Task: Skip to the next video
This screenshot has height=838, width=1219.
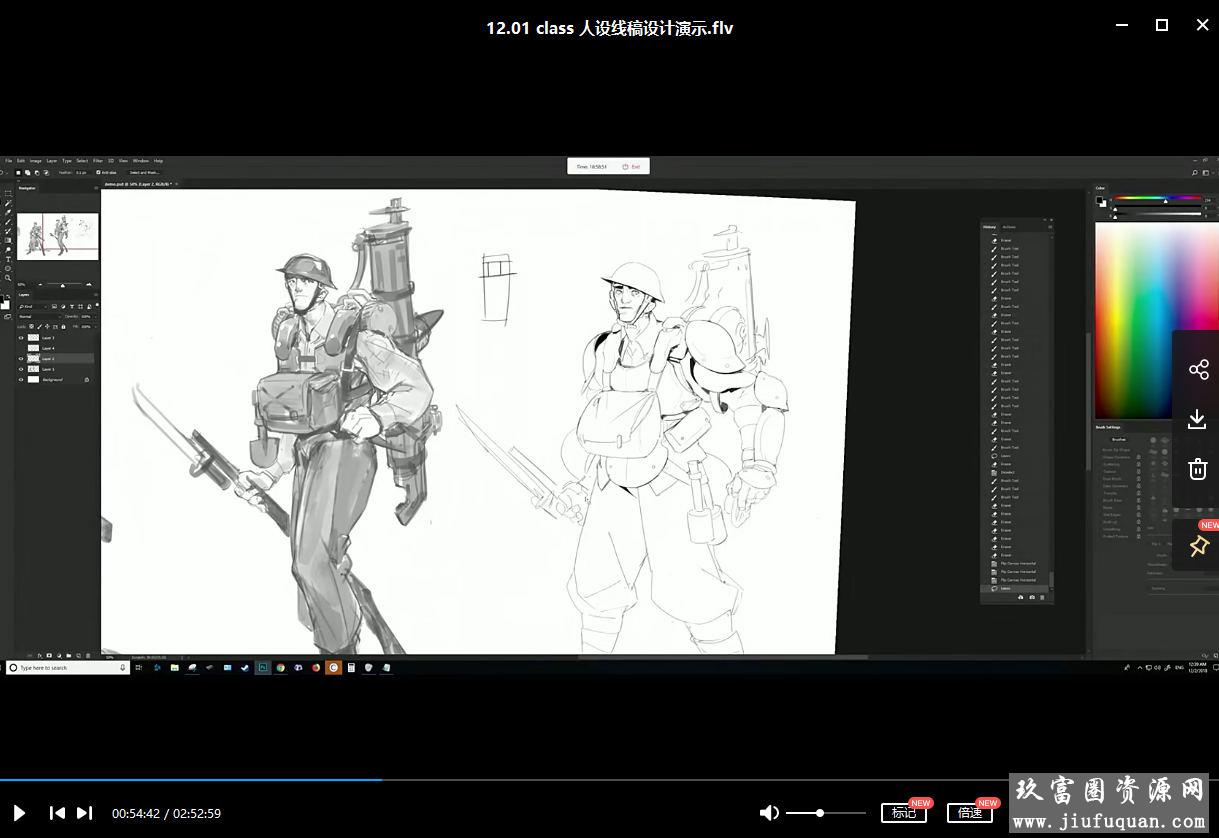Action: click(x=85, y=813)
